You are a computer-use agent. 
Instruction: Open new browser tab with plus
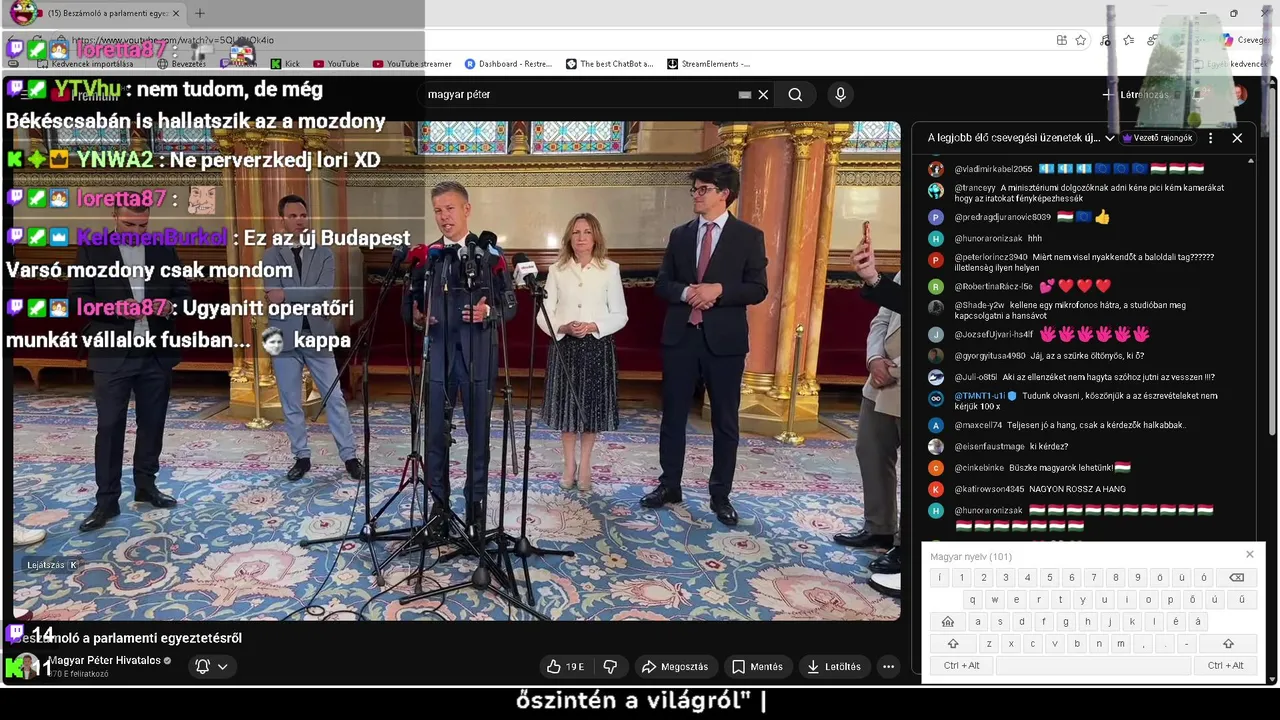[x=199, y=13]
